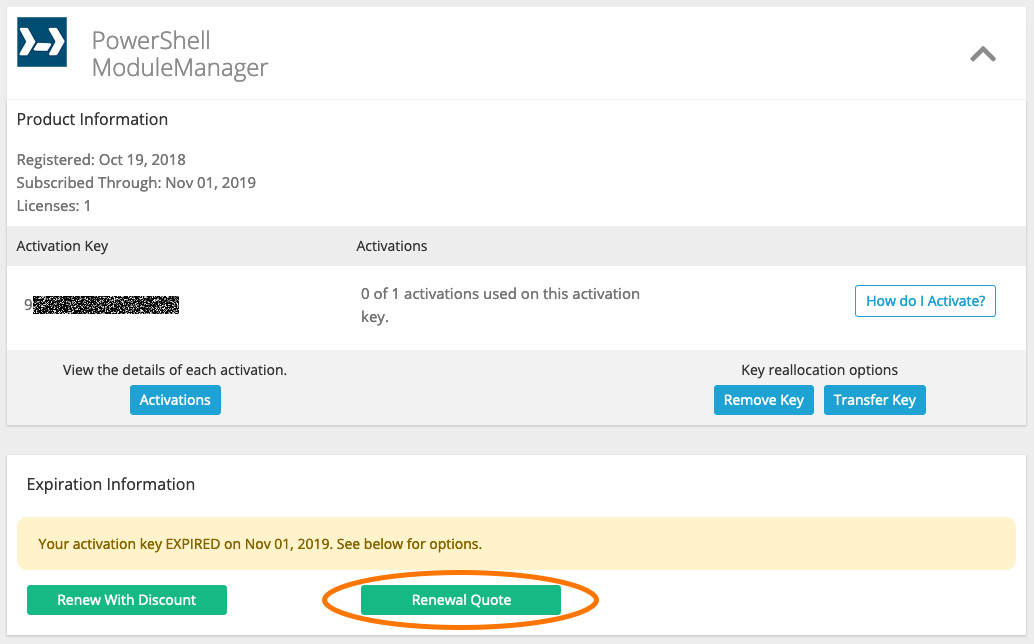Click the Activations column header
Viewport: 1034px width, 644px height.
[392, 246]
